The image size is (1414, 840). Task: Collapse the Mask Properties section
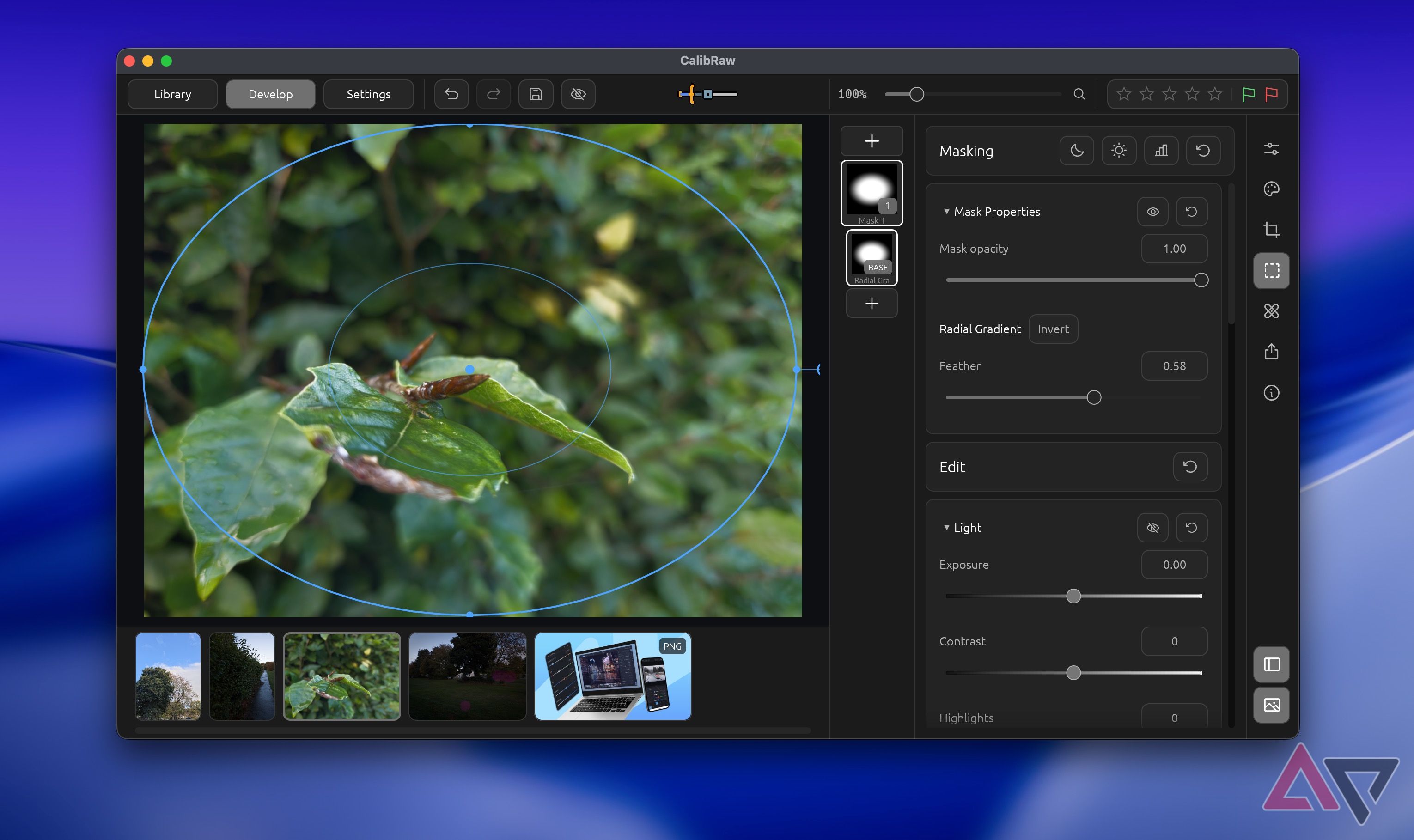point(946,212)
